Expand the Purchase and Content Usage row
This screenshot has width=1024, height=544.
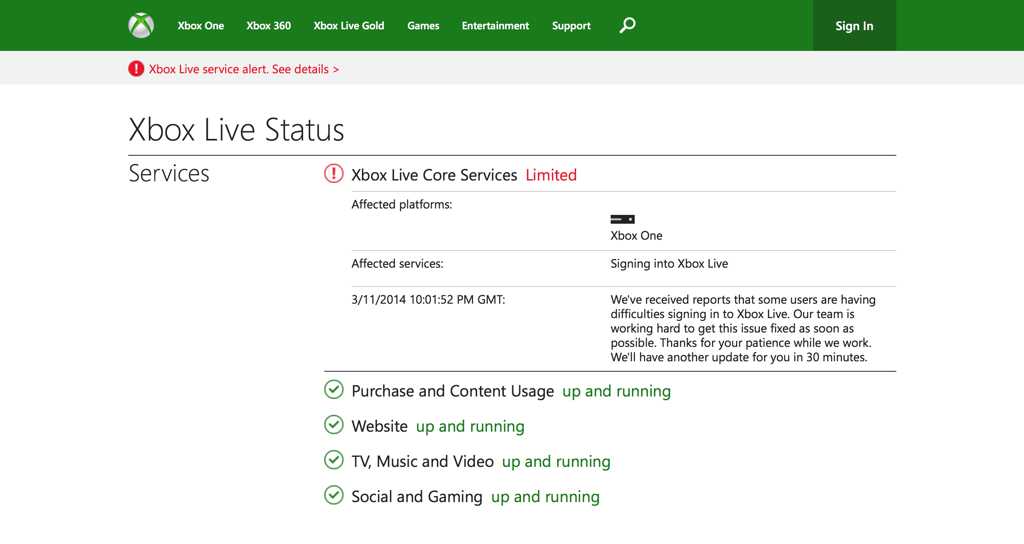452,391
